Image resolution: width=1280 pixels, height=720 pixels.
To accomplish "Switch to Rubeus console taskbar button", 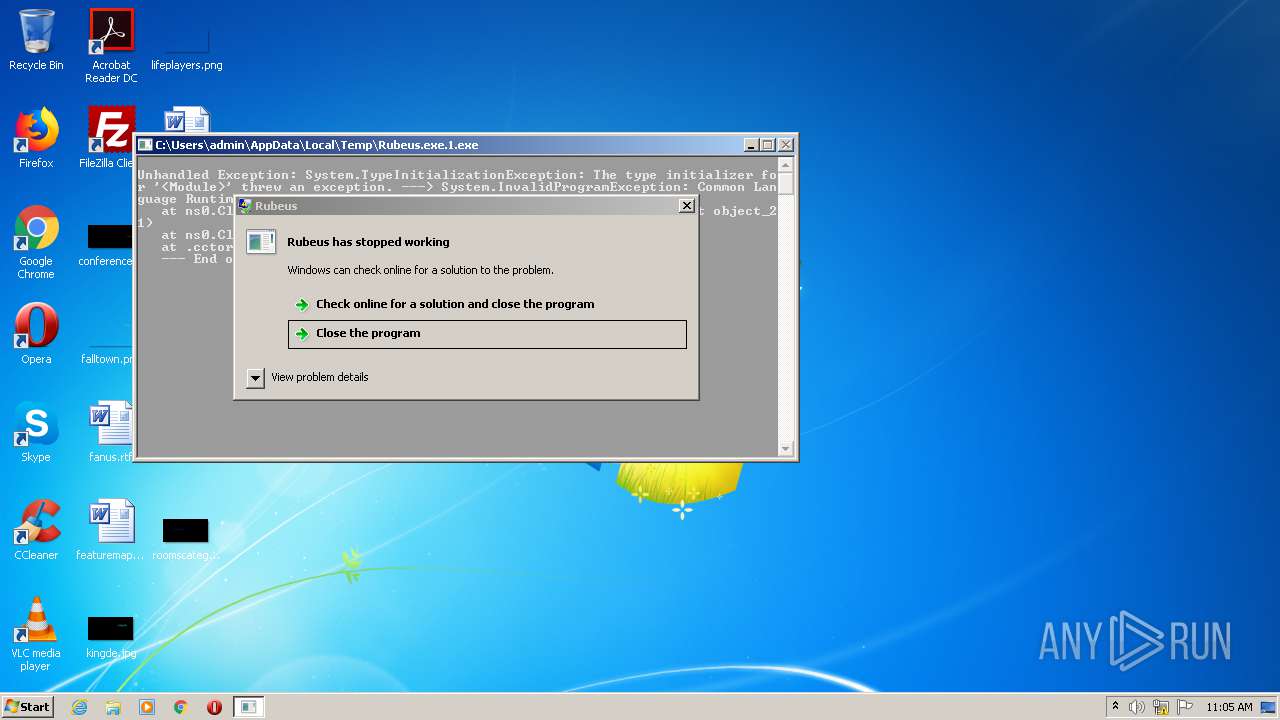I will click(x=249, y=707).
